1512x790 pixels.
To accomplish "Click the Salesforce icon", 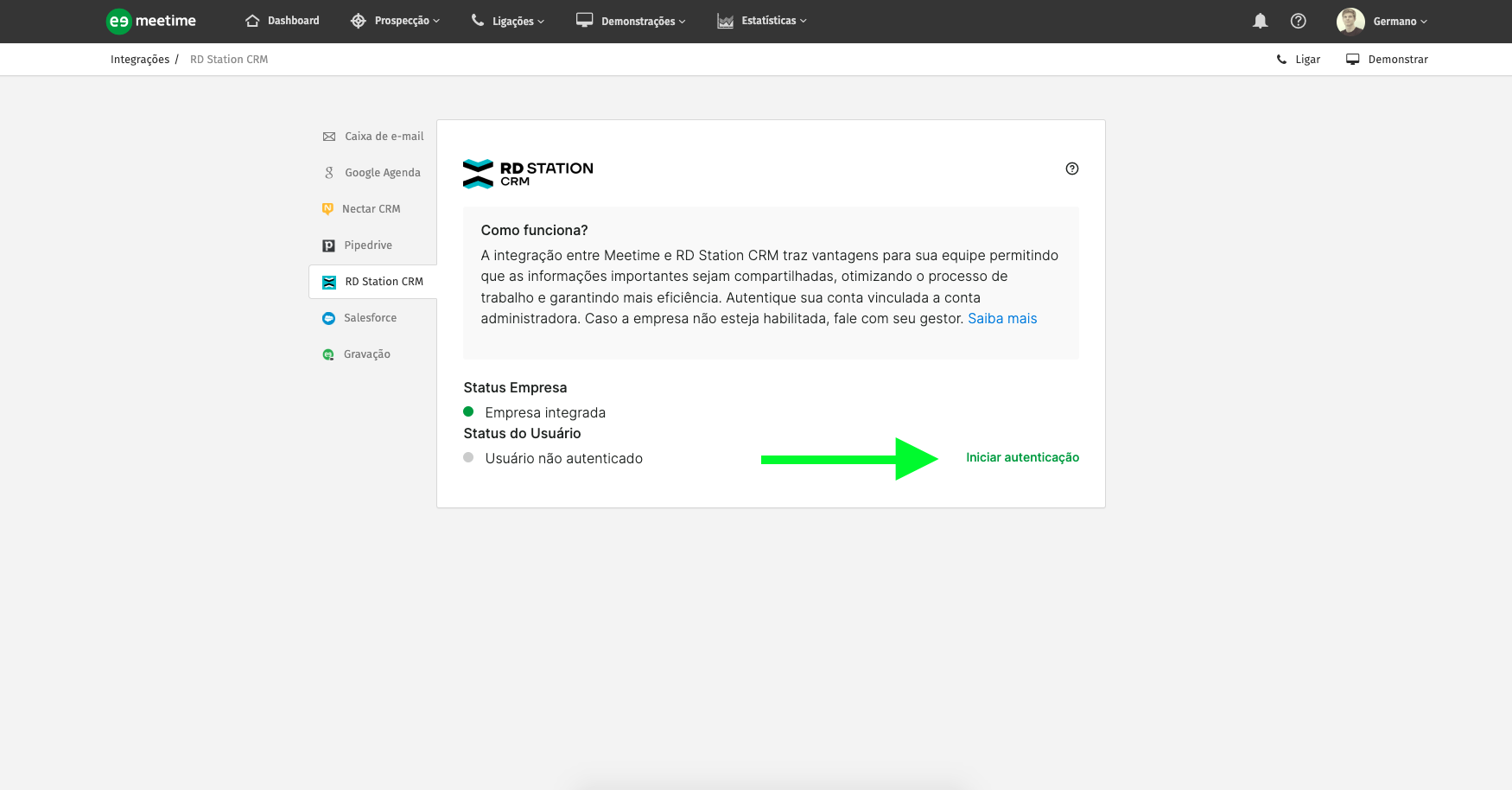I will click(328, 318).
